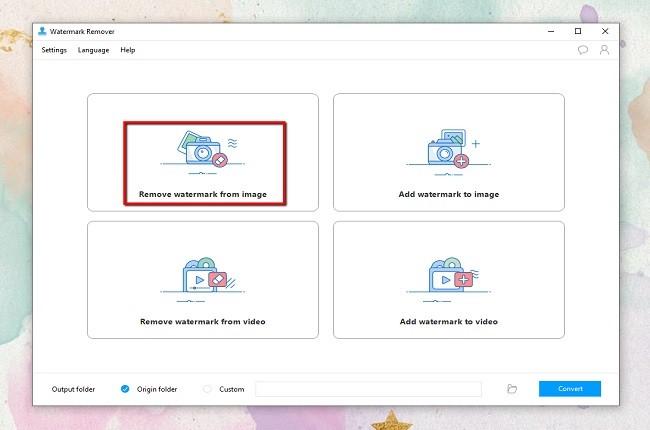
Task: Select the Custom output radio button
Action: [x=208, y=389]
